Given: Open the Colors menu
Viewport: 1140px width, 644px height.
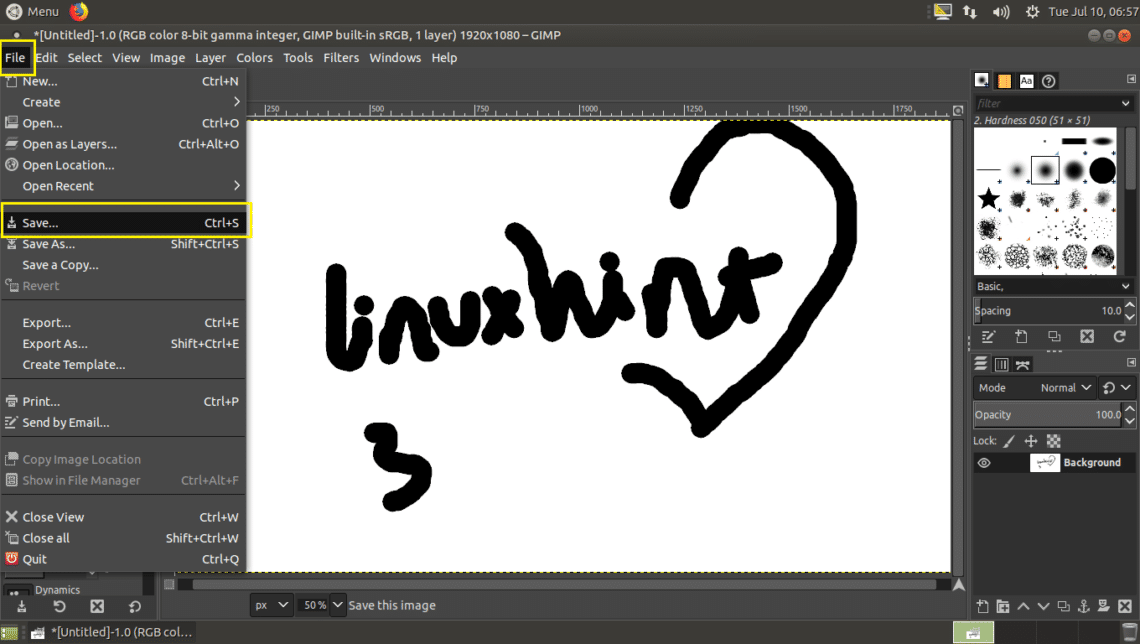Looking at the screenshot, I should pos(254,57).
